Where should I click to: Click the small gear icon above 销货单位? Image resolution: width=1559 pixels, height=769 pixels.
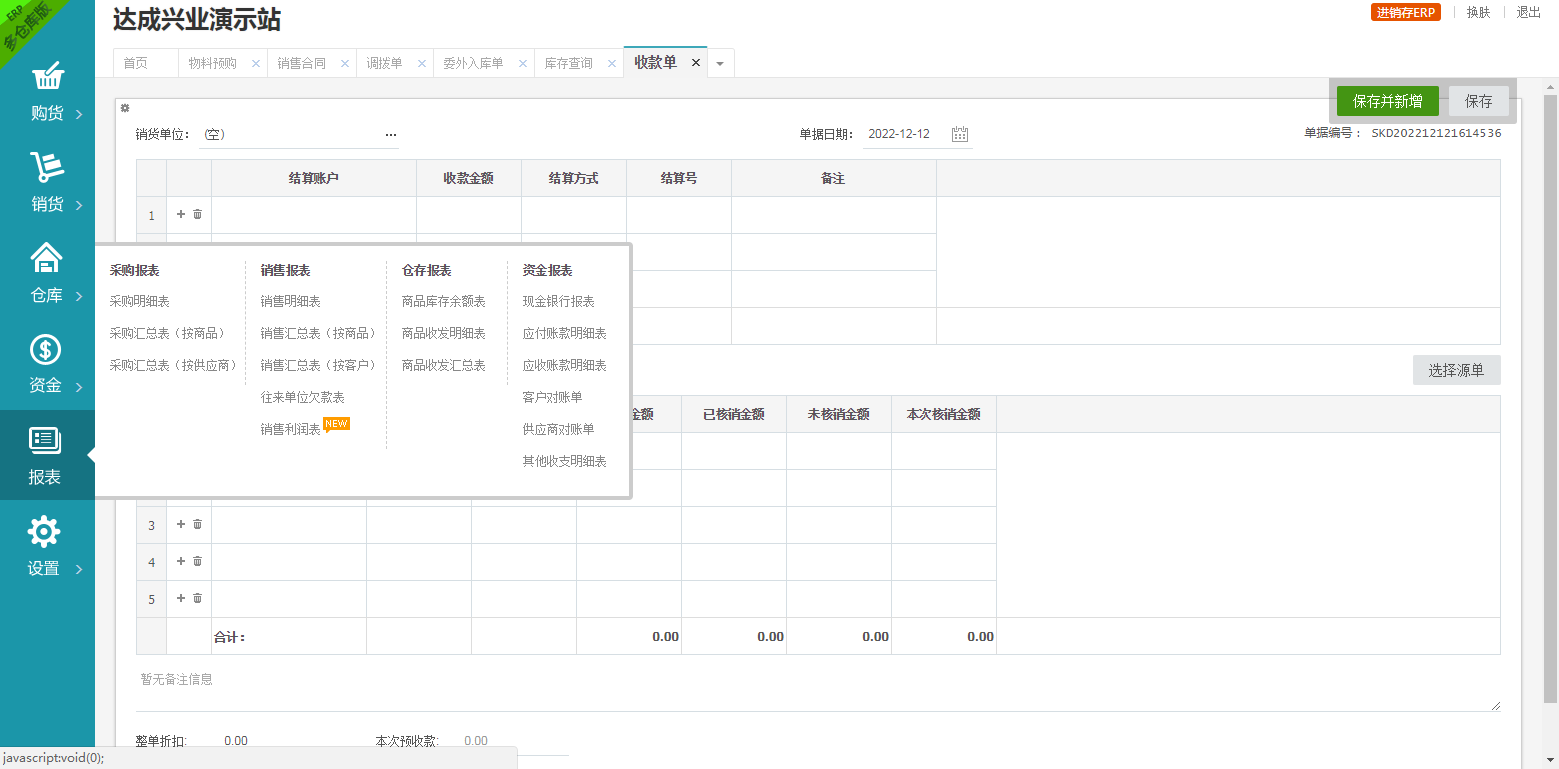point(125,108)
